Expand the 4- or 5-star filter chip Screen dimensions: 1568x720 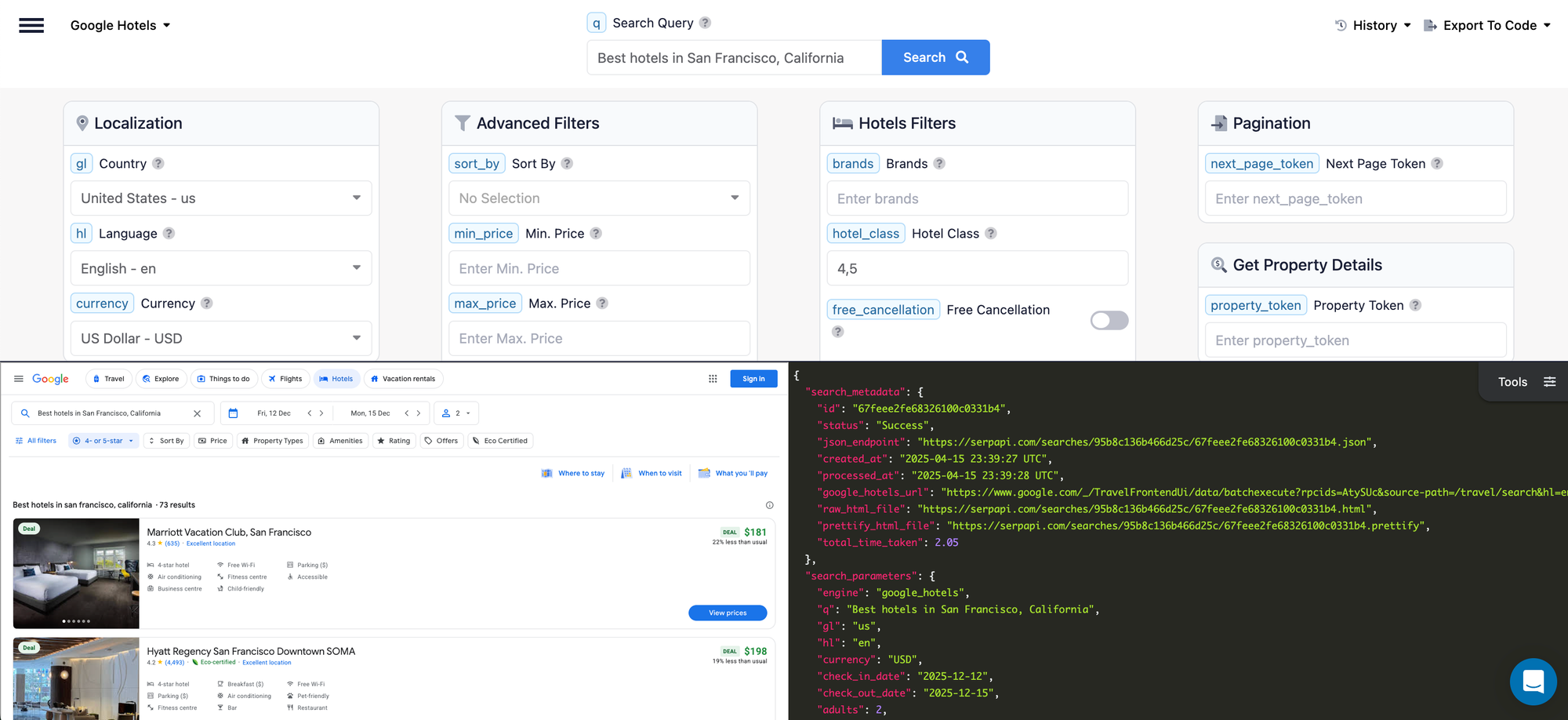click(103, 441)
